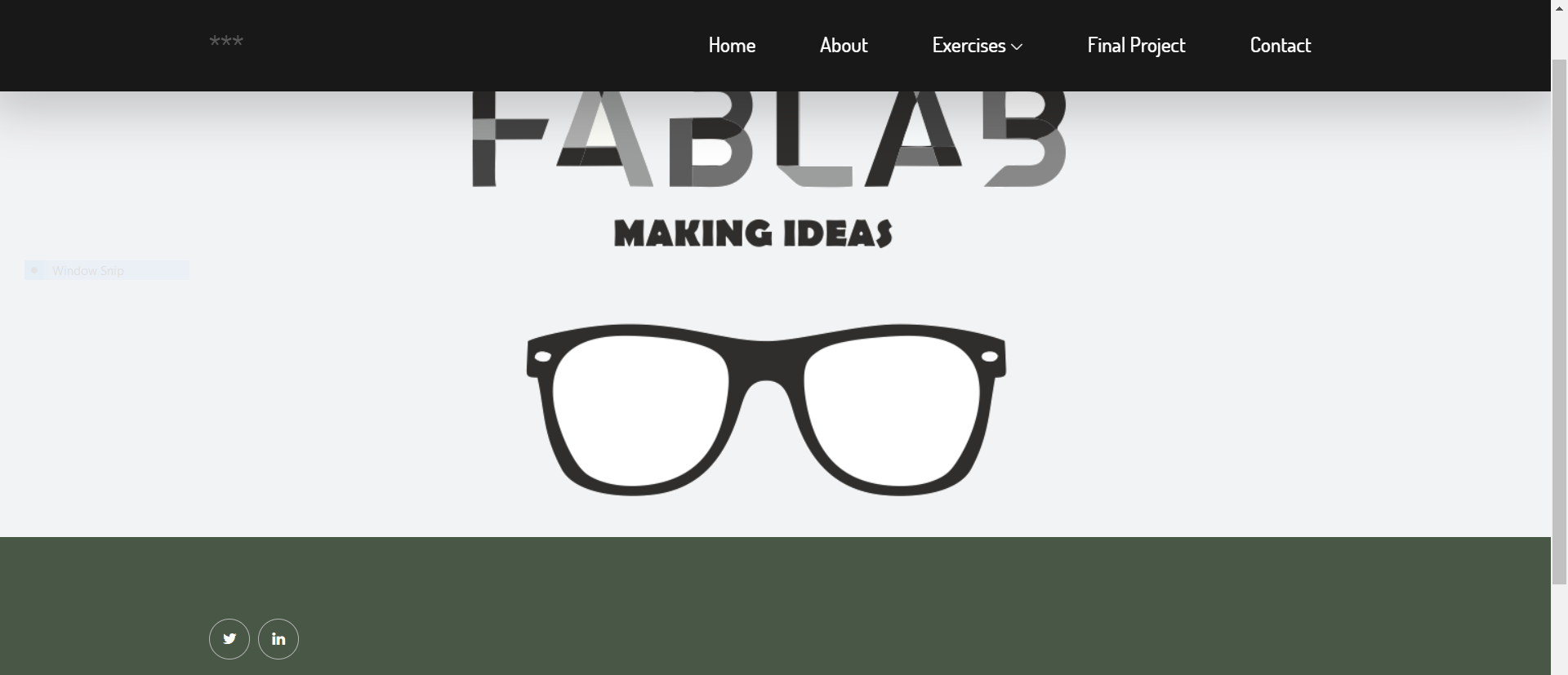Navigate to Final Project

[1136, 46]
